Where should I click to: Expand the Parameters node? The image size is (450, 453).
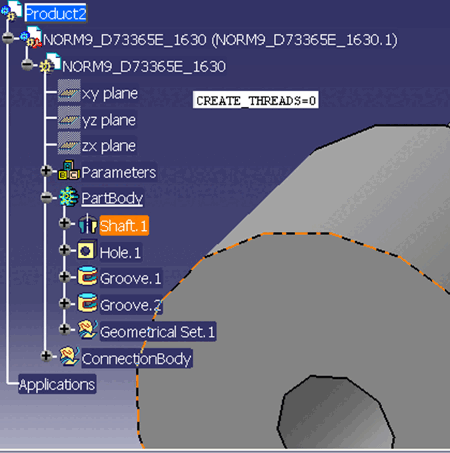coord(46,171)
